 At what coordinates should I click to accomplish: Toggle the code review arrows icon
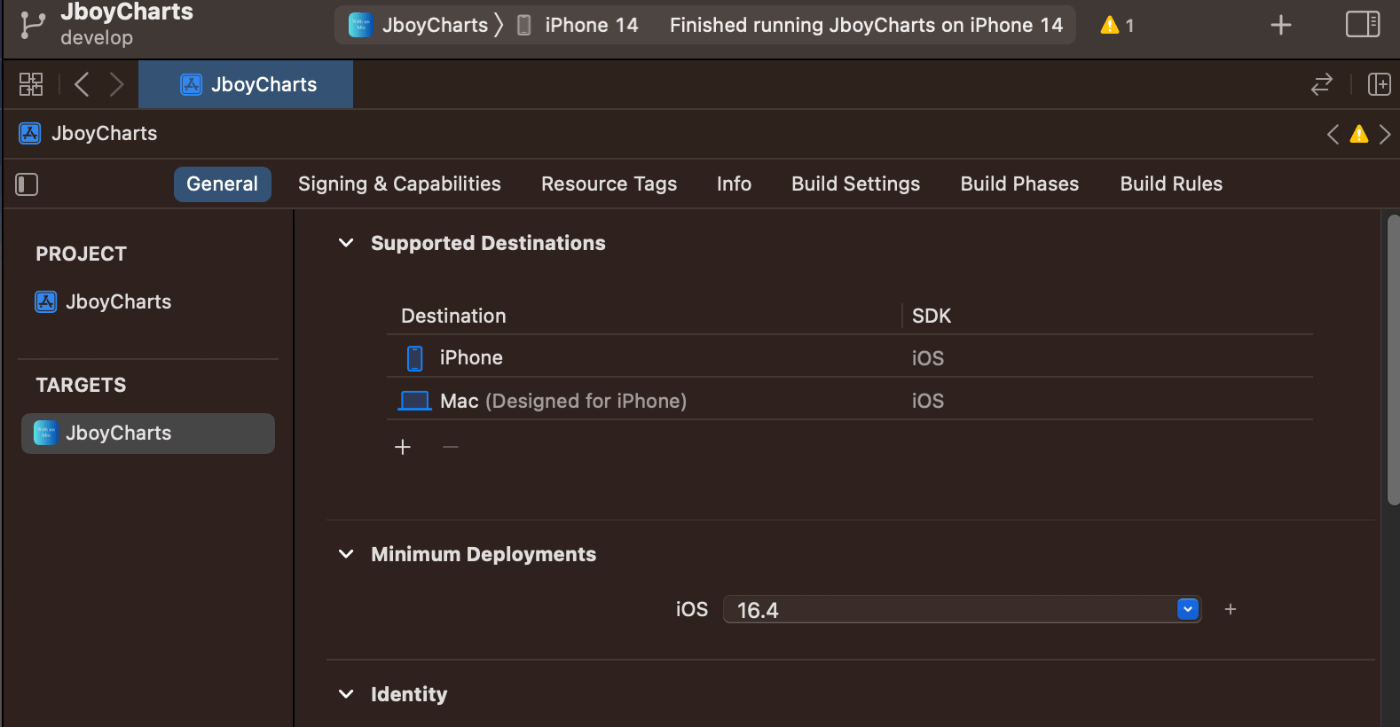pos(1322,84)
